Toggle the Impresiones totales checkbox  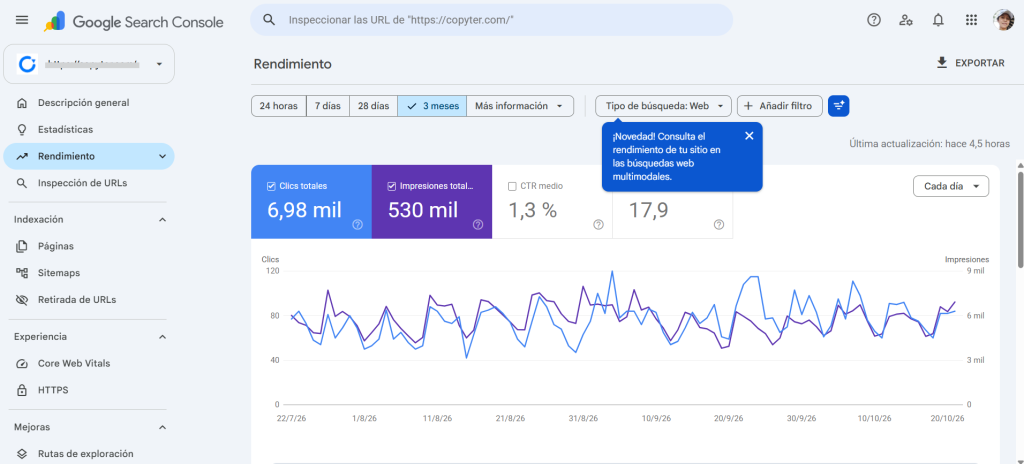point(392,186)
